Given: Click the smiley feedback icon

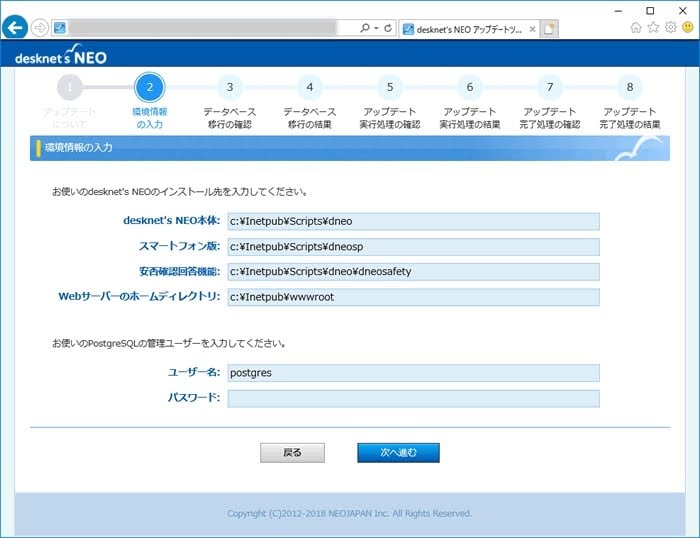Looking at the screenshot, I should [x=688, y=28].
